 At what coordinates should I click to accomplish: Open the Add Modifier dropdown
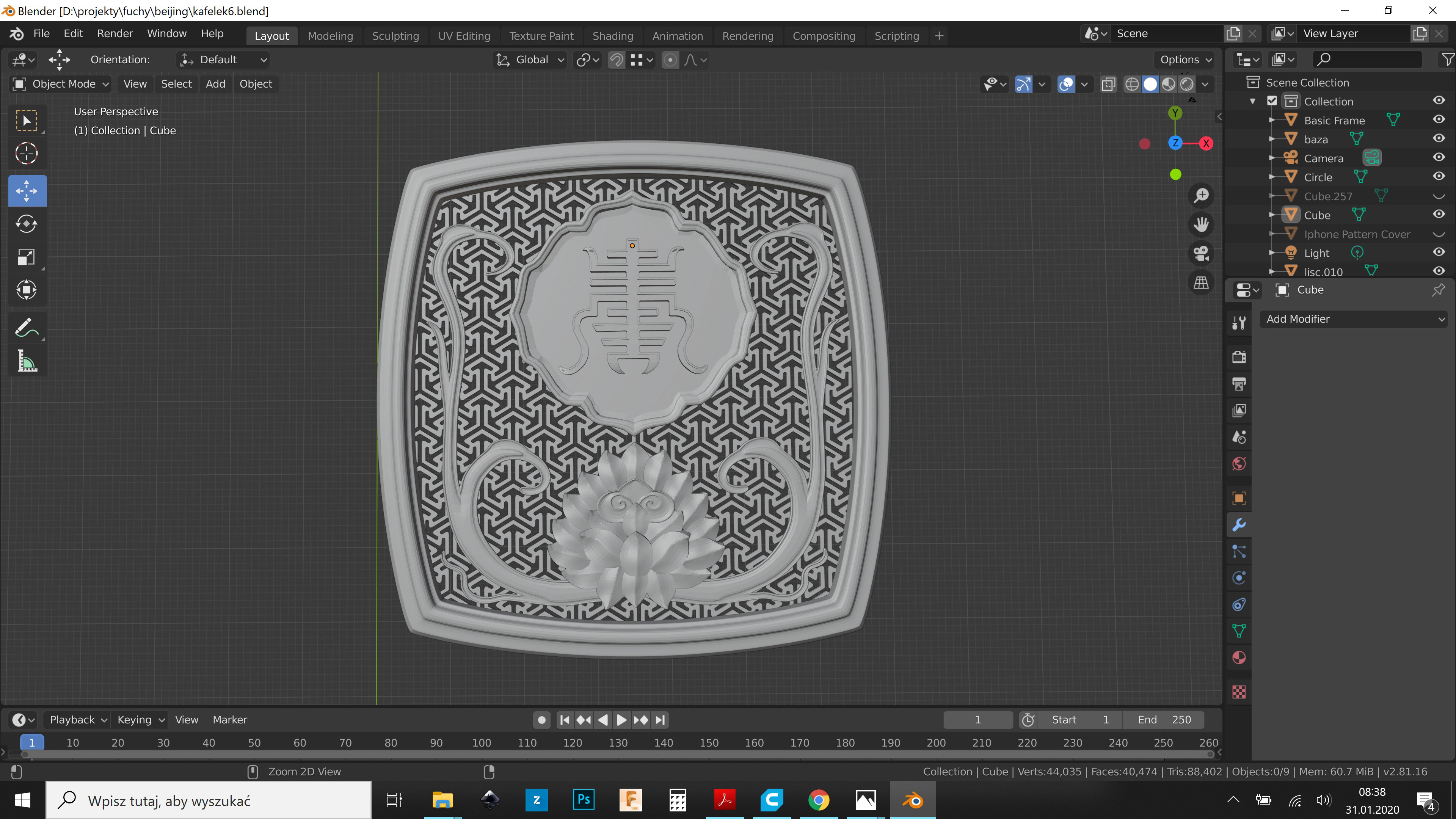[x=1354, y=319]
